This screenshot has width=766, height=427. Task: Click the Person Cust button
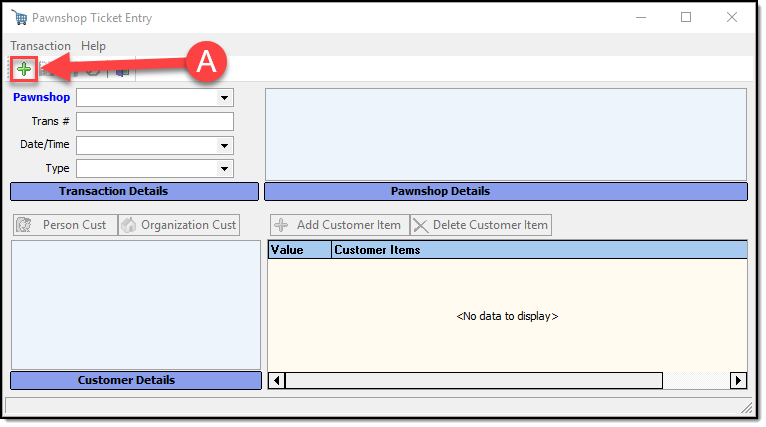64,225
